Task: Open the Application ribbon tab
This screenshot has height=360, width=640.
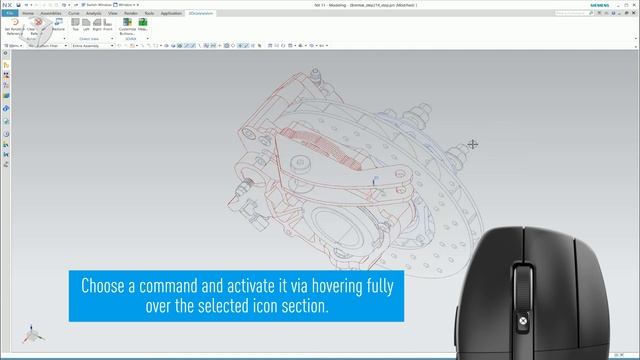Action: [171, 13]
